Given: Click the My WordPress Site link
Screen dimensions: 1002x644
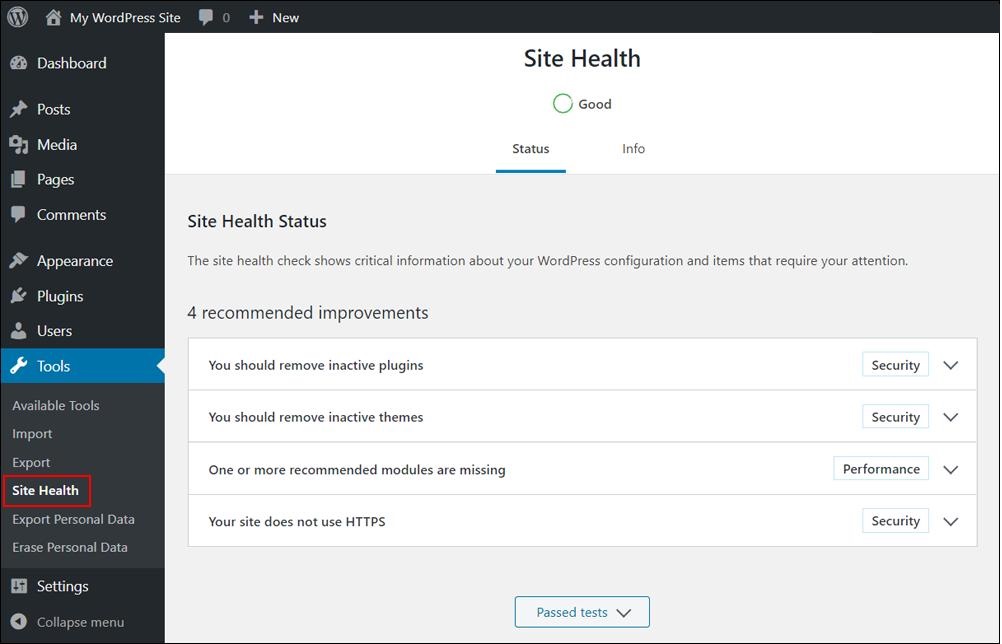Looking at the screenshot, I should [125, 18].
